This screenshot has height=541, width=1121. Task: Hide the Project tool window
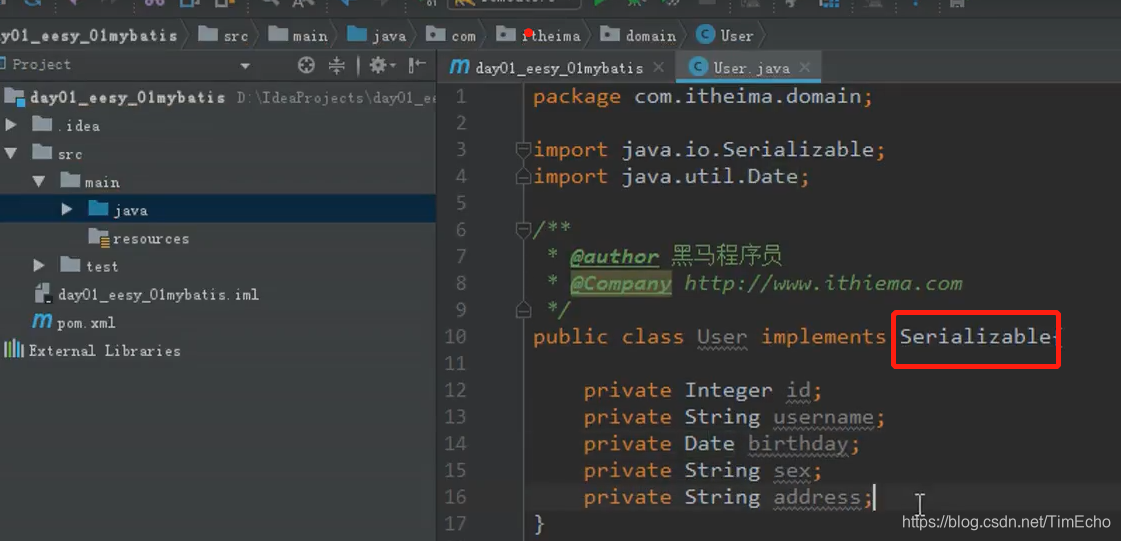417,66
